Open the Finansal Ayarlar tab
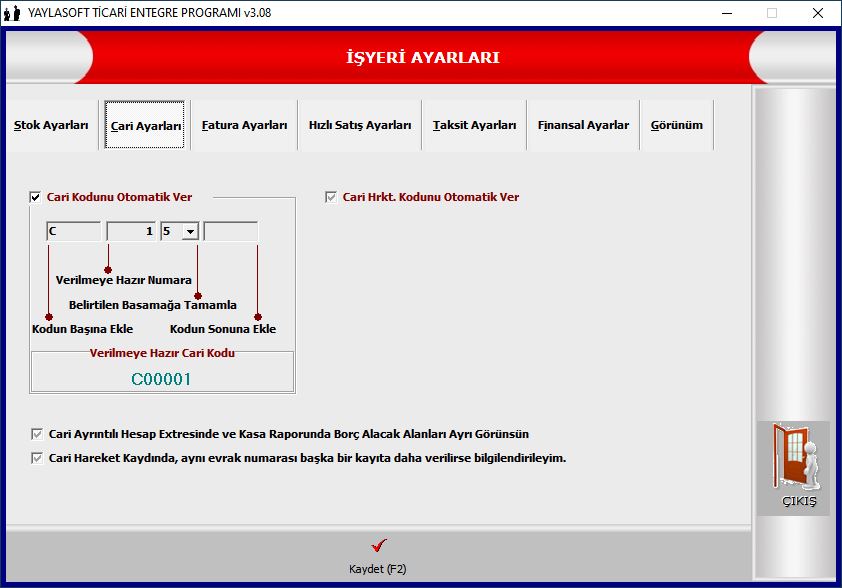The image size is (842, 588). (x=583, y=125)
